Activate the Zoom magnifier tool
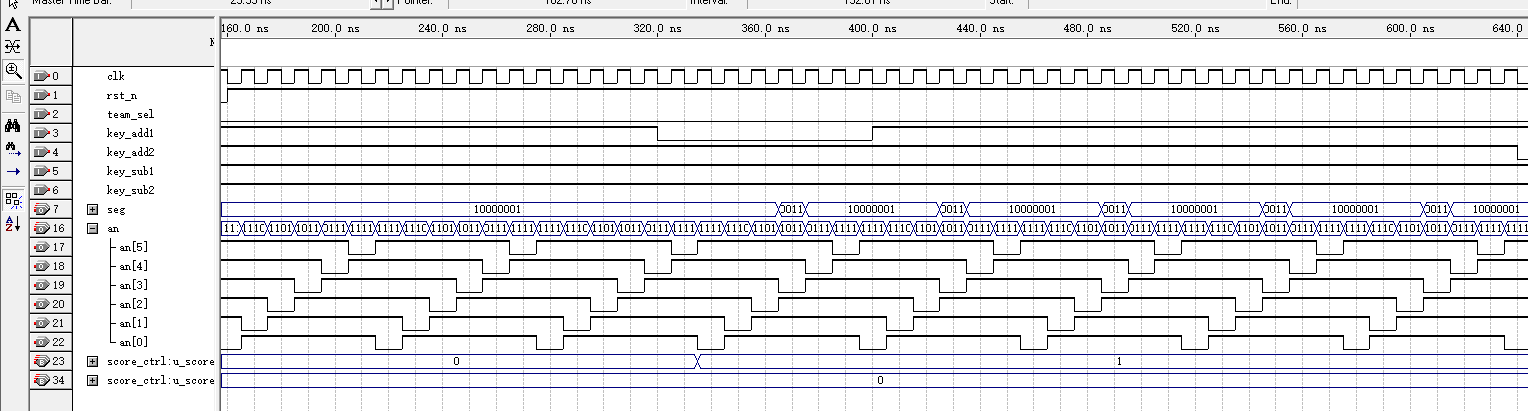1528x411 pixels. [x=13, y=70]
